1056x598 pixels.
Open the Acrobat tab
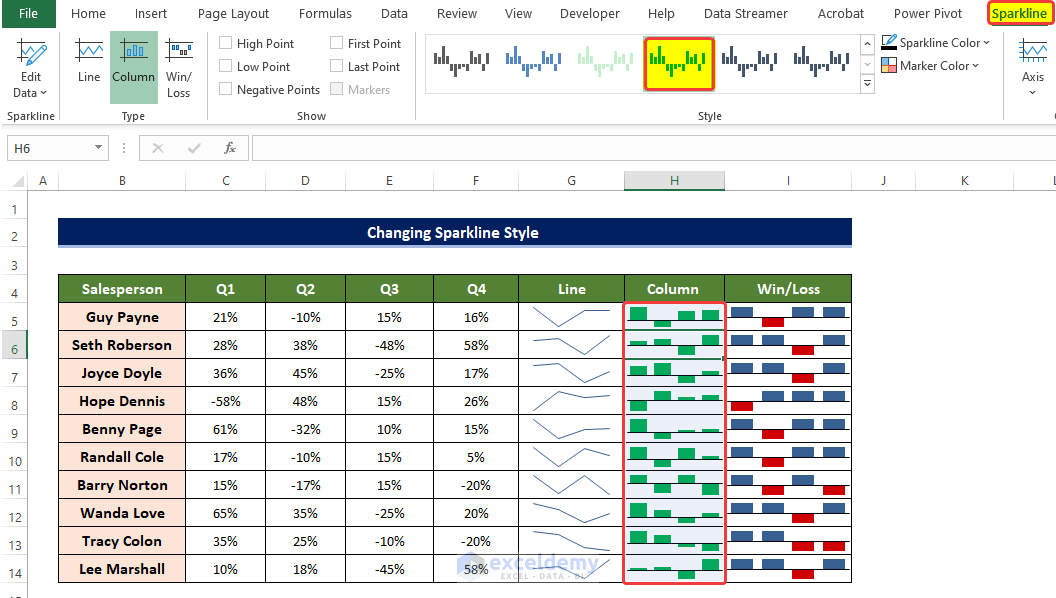840,13
